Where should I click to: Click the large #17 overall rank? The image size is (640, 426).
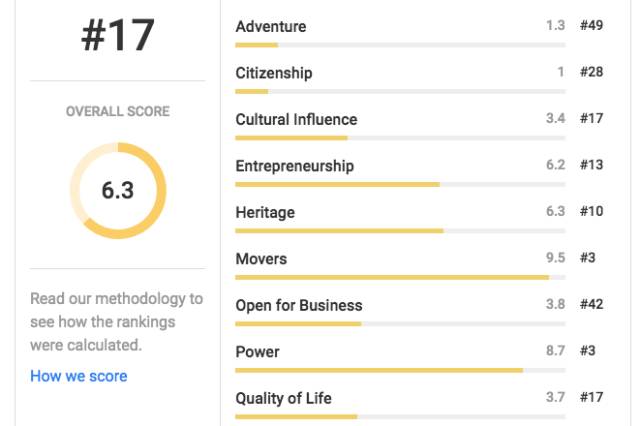[x=118, y=36]
